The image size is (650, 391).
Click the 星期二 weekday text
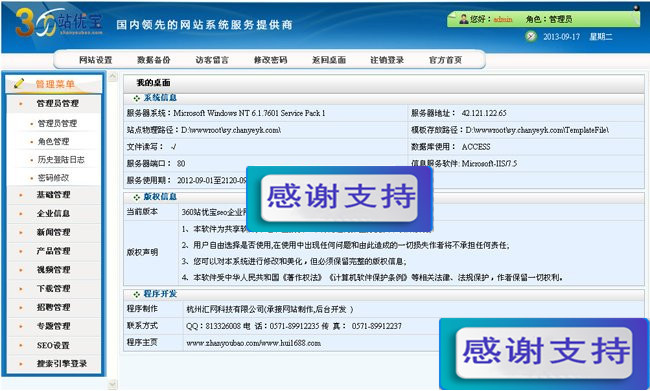pos(601,37)
